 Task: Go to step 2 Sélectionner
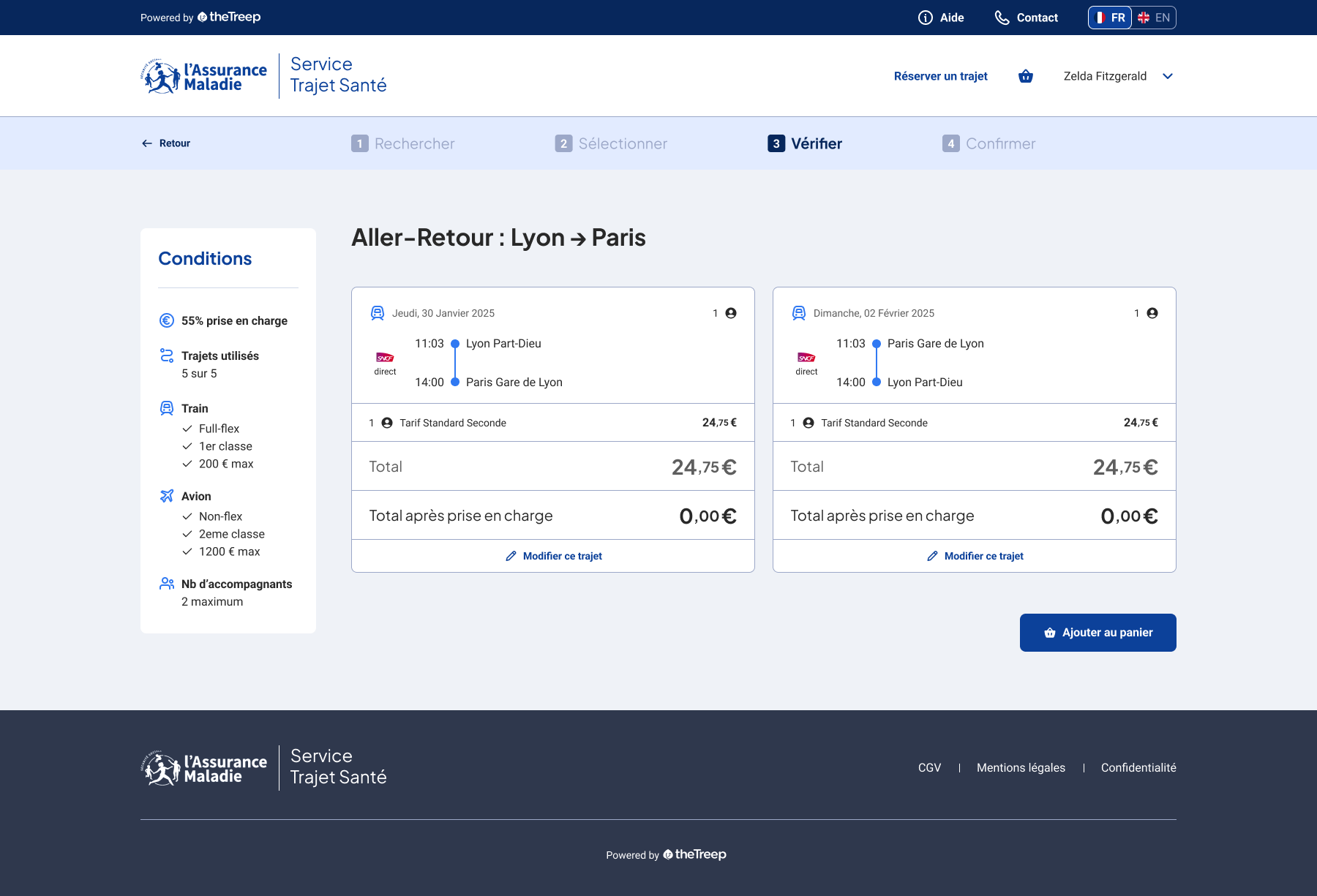[x=612, y=143]
